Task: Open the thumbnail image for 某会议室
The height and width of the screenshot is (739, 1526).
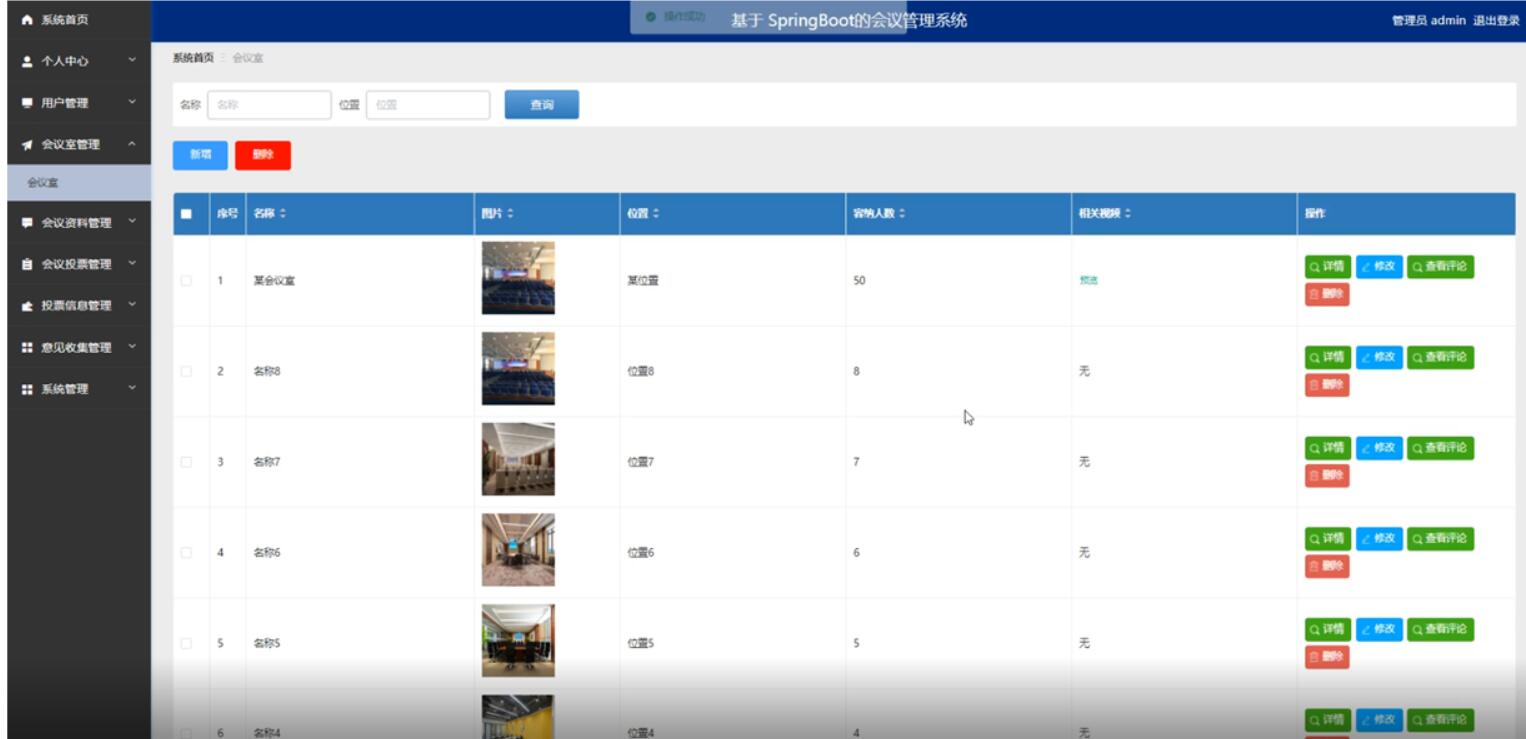Action: (518, 278)
